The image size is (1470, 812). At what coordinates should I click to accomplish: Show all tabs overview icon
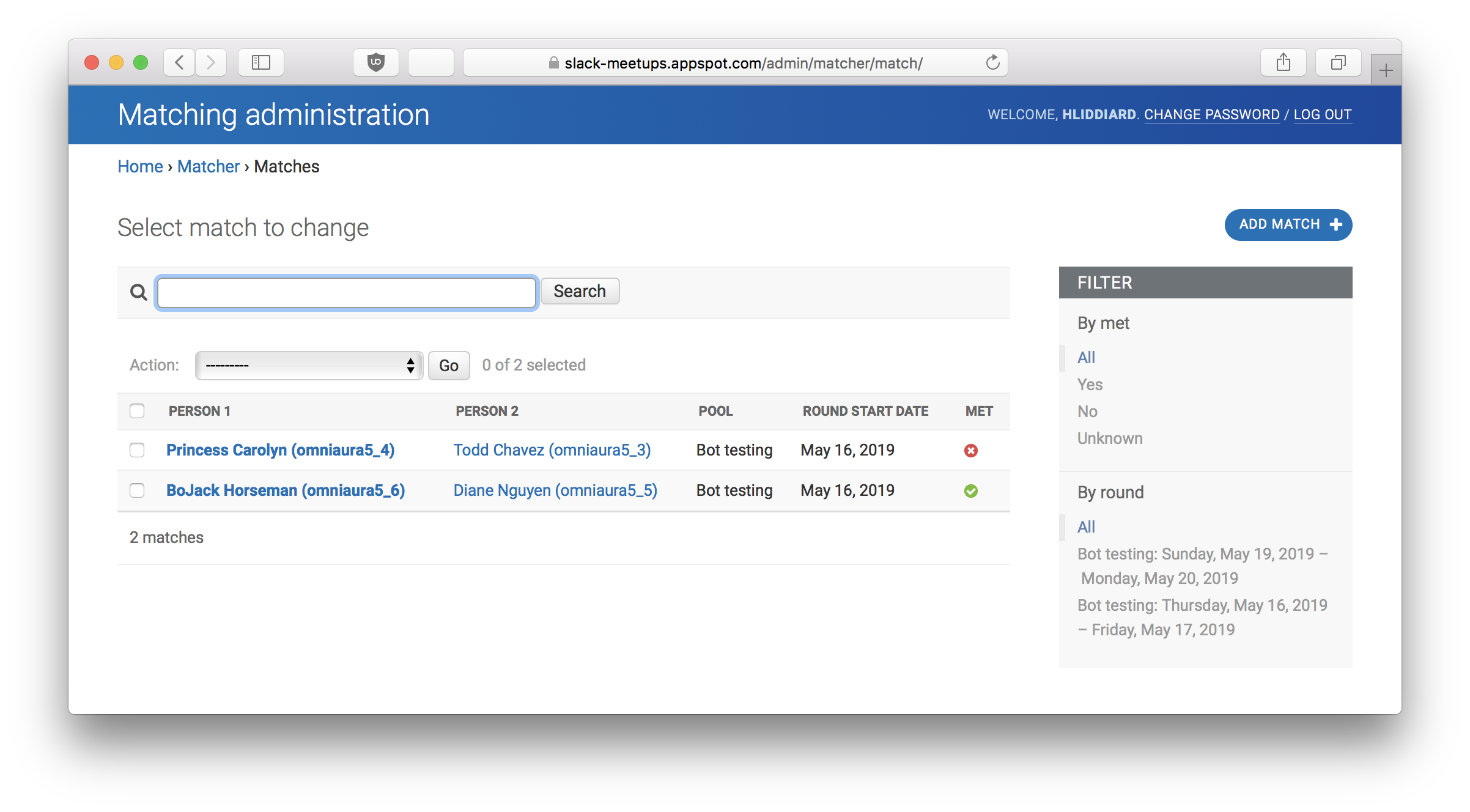pyautogui.click(x=1339, y=62)
